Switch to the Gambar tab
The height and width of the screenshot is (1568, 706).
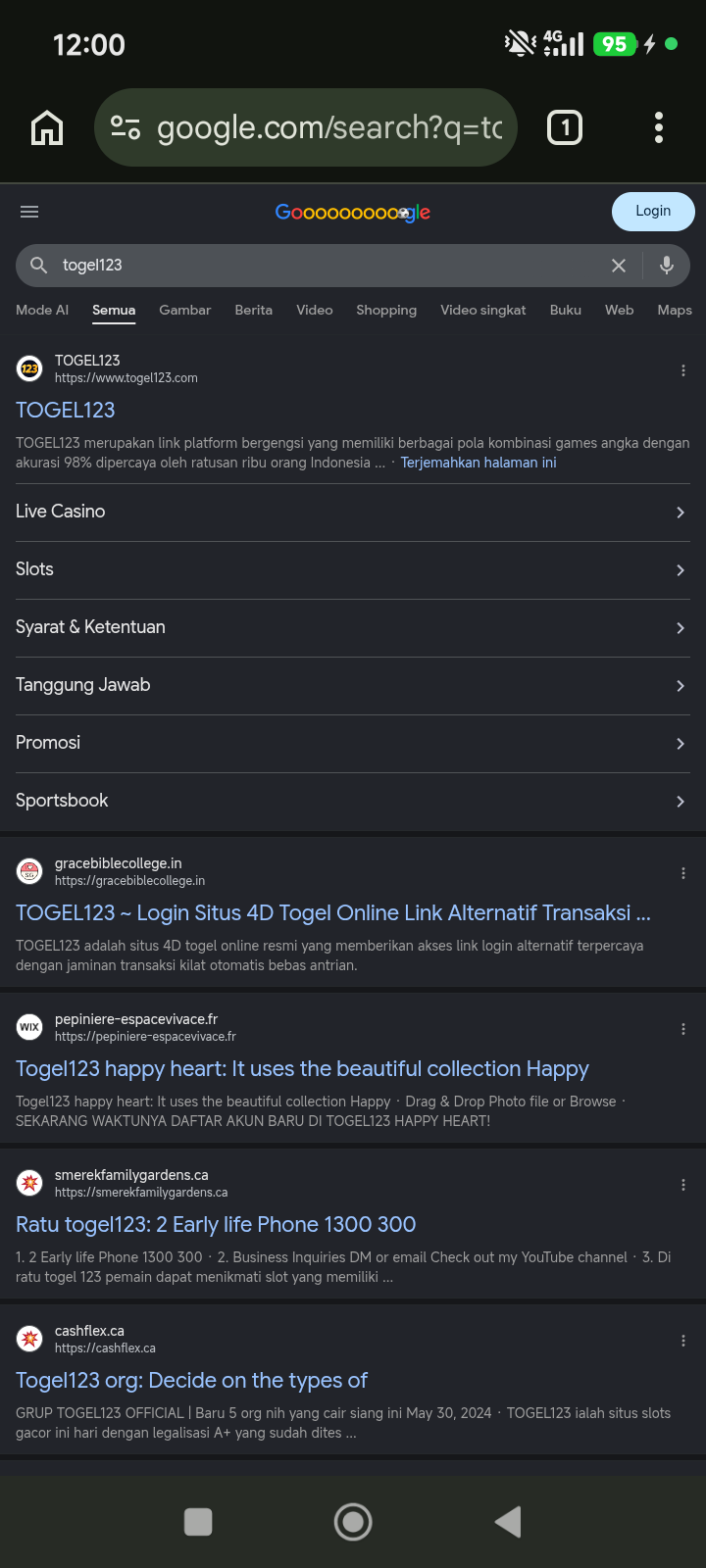(185, 310)
